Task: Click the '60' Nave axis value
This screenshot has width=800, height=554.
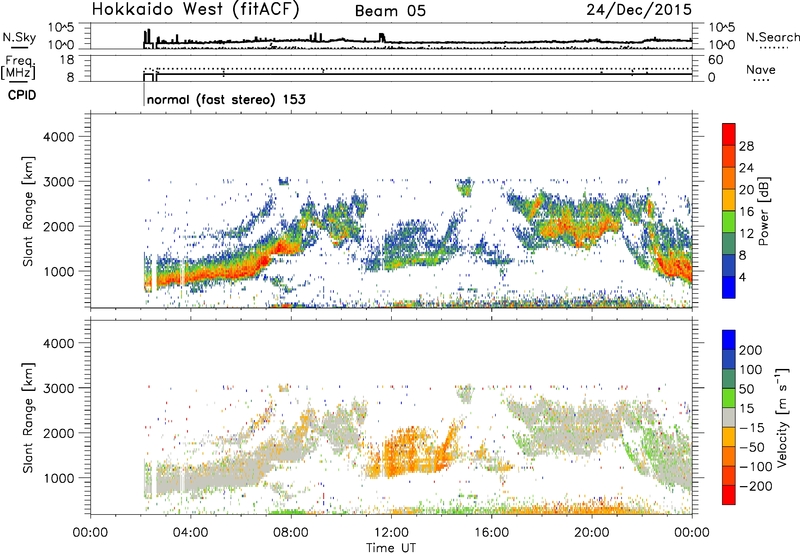Action: pyautogui.click(x=716, y=60)
